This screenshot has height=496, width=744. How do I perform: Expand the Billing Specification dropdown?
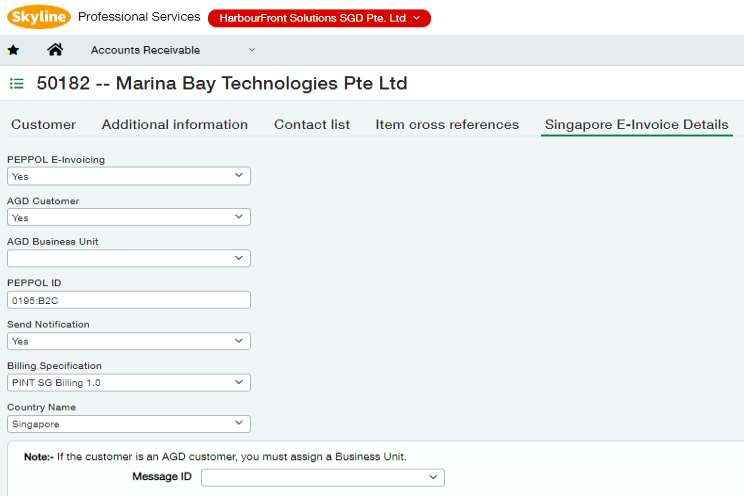tap(128, 382)
